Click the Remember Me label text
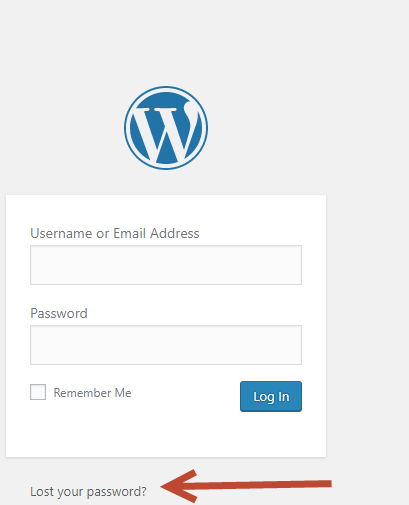 pyautogui.click(x=92, y=393)
